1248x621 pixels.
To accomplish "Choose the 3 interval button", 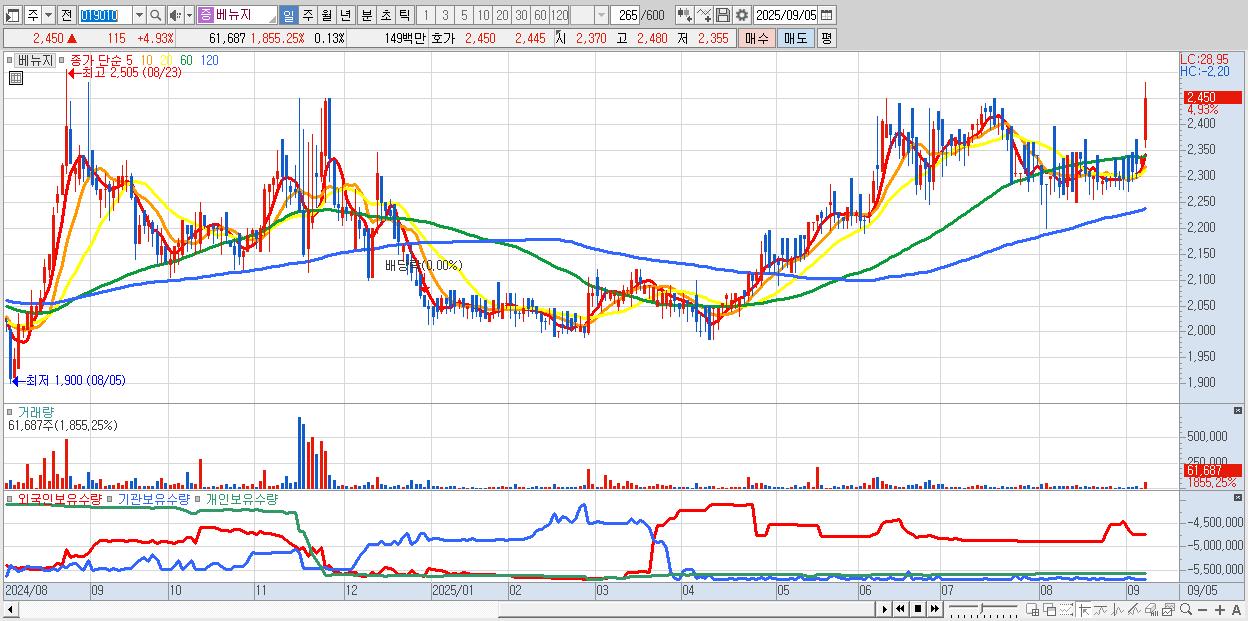I will [x=444, y=15].
